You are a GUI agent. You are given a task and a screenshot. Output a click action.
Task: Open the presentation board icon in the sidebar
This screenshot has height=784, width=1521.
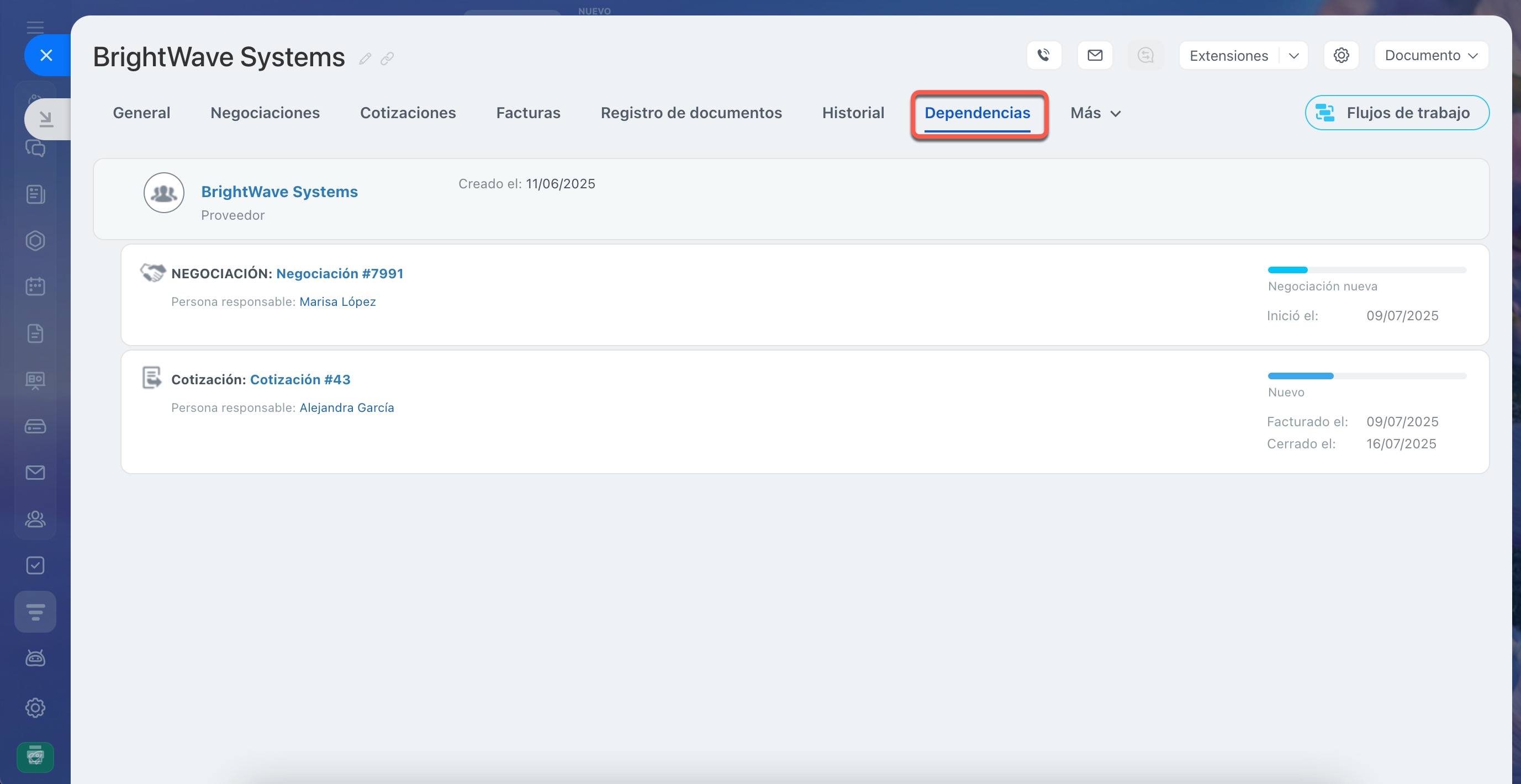click(35, 380)
